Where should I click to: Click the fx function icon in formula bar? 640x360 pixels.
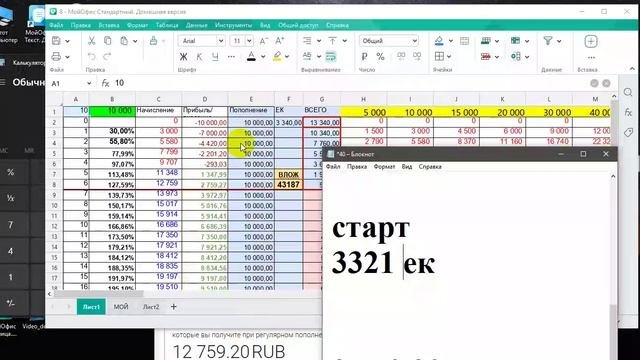pos(105,83)
